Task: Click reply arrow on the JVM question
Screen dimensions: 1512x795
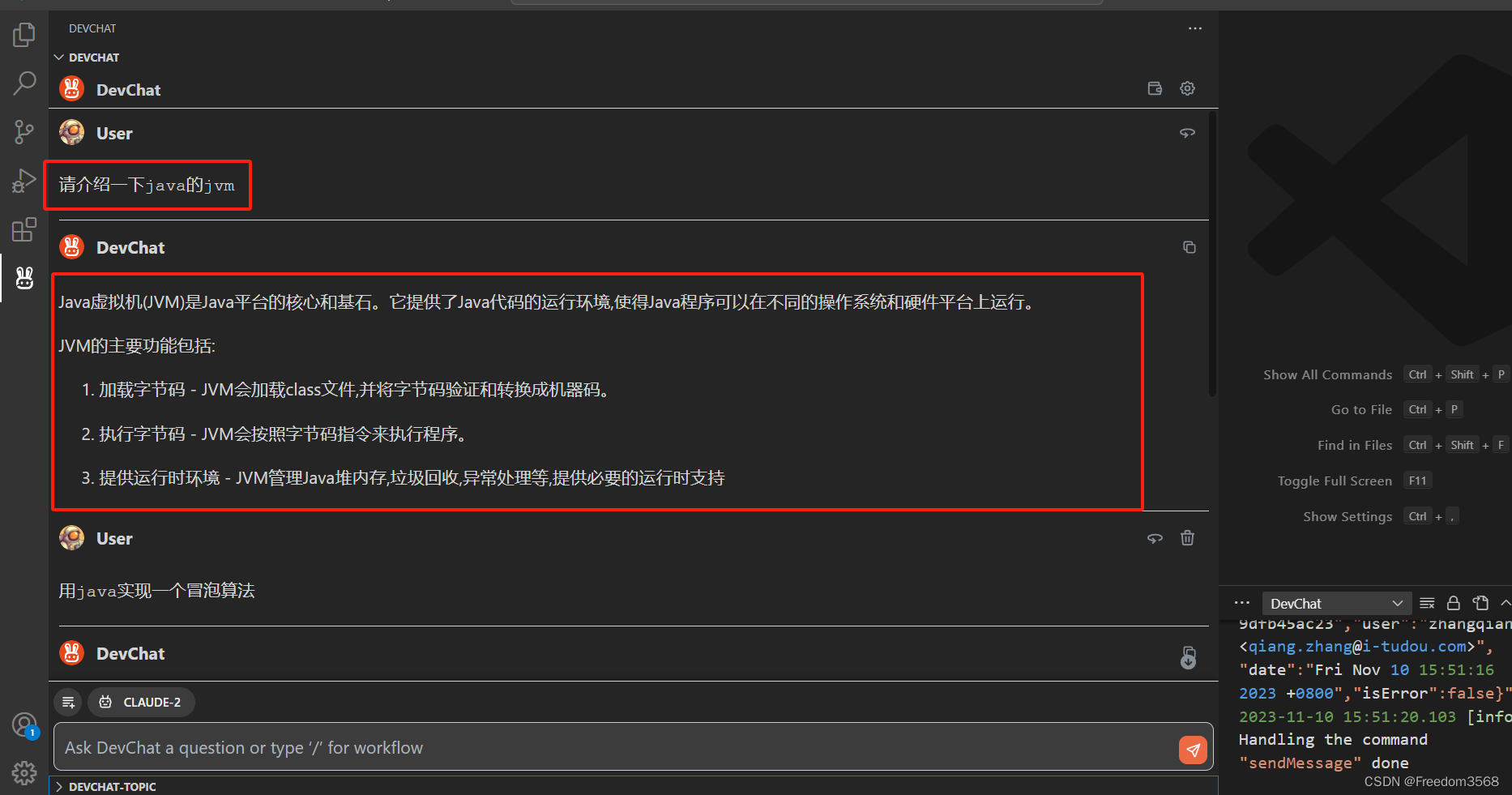Action: 1187,133
